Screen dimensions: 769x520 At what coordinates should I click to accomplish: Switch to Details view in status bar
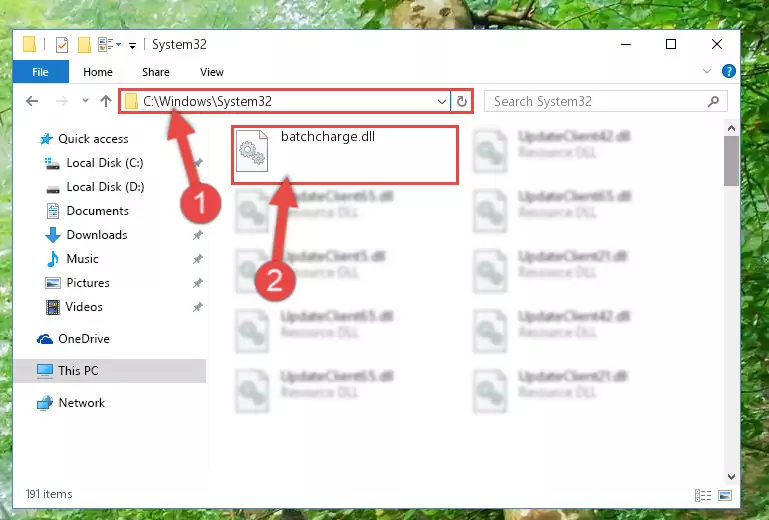click(x=703, y=495)
